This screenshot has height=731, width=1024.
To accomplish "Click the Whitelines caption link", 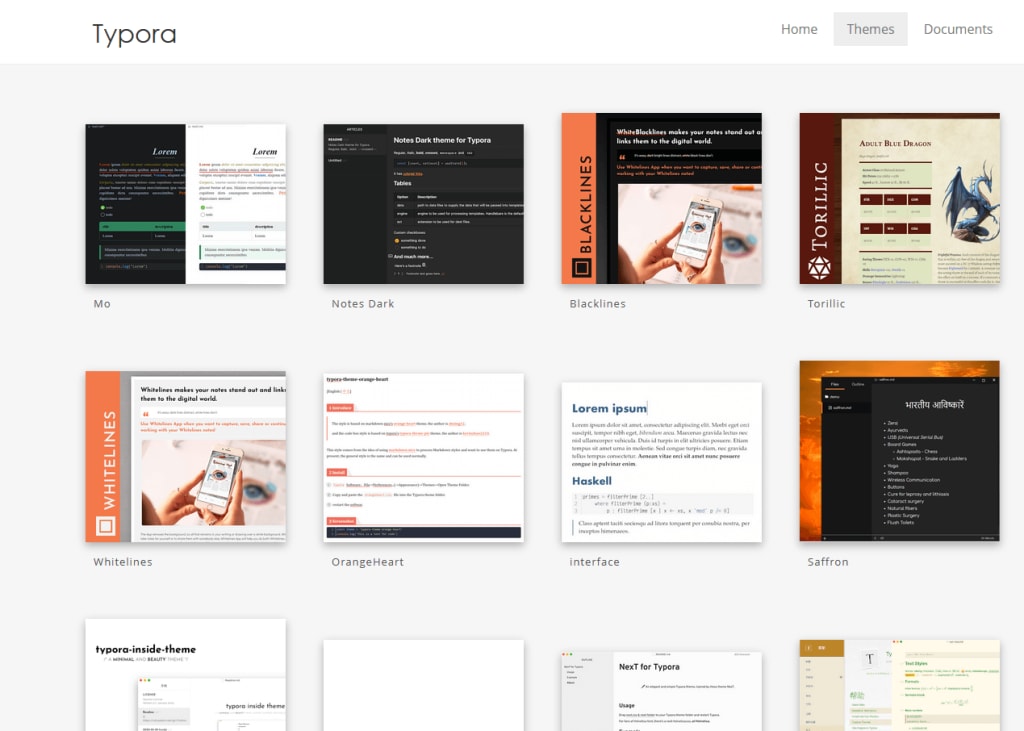I will [123, 562].
